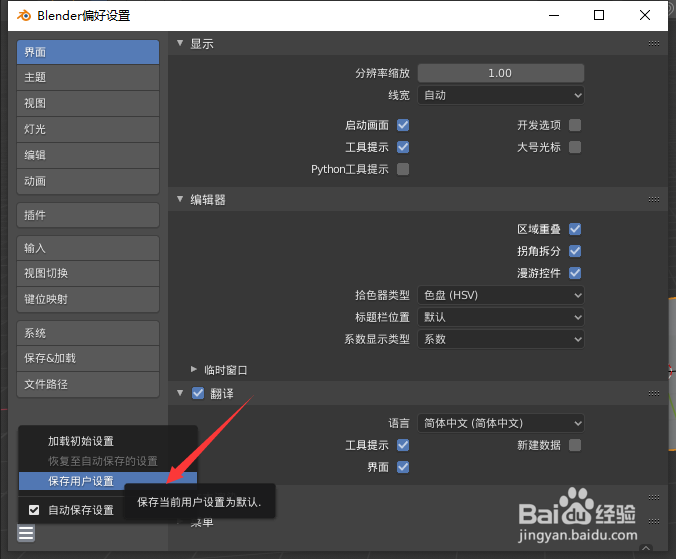This screenshot has height=559, width=676.
Task: Open the 插件 tab
Action: [x=88, y=215]
